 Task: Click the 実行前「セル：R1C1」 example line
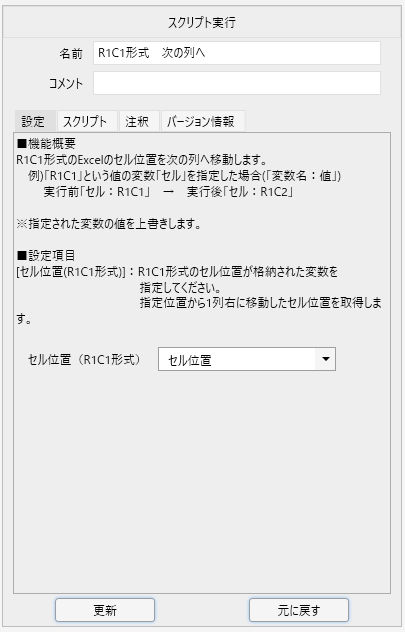pos(168,192)
